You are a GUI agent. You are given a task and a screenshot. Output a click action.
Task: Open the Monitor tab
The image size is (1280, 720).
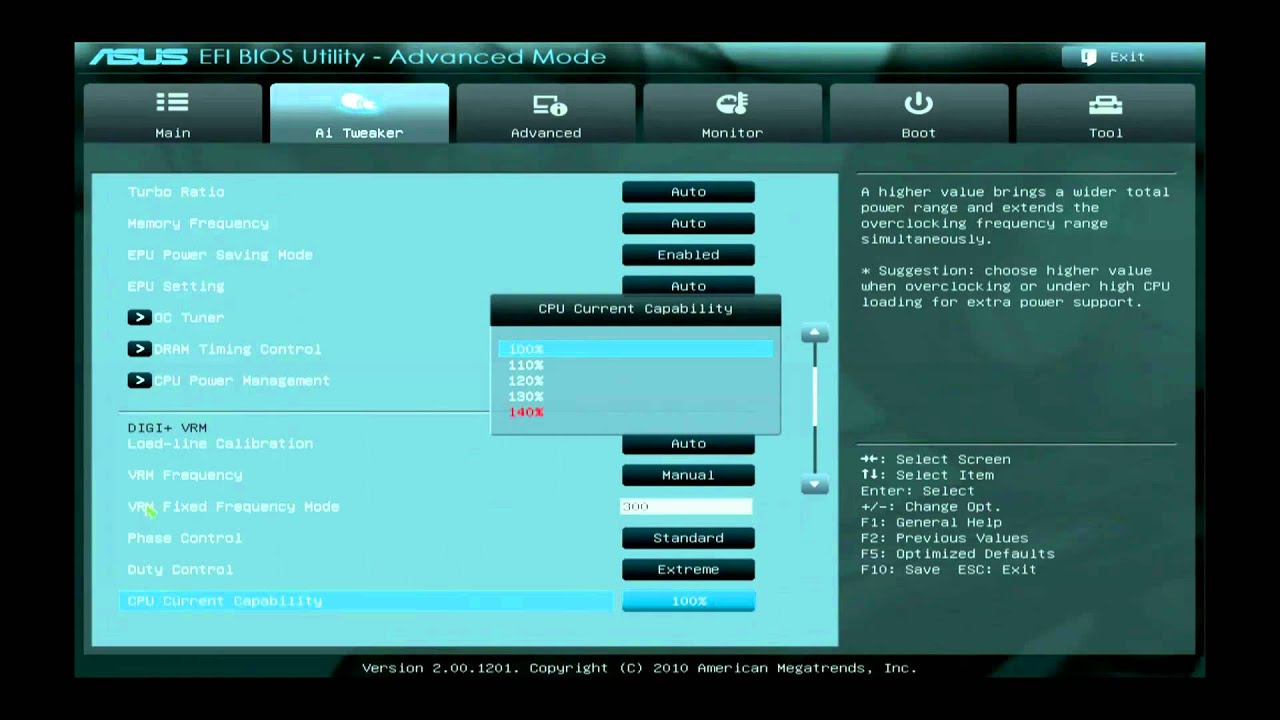point(732,113)
